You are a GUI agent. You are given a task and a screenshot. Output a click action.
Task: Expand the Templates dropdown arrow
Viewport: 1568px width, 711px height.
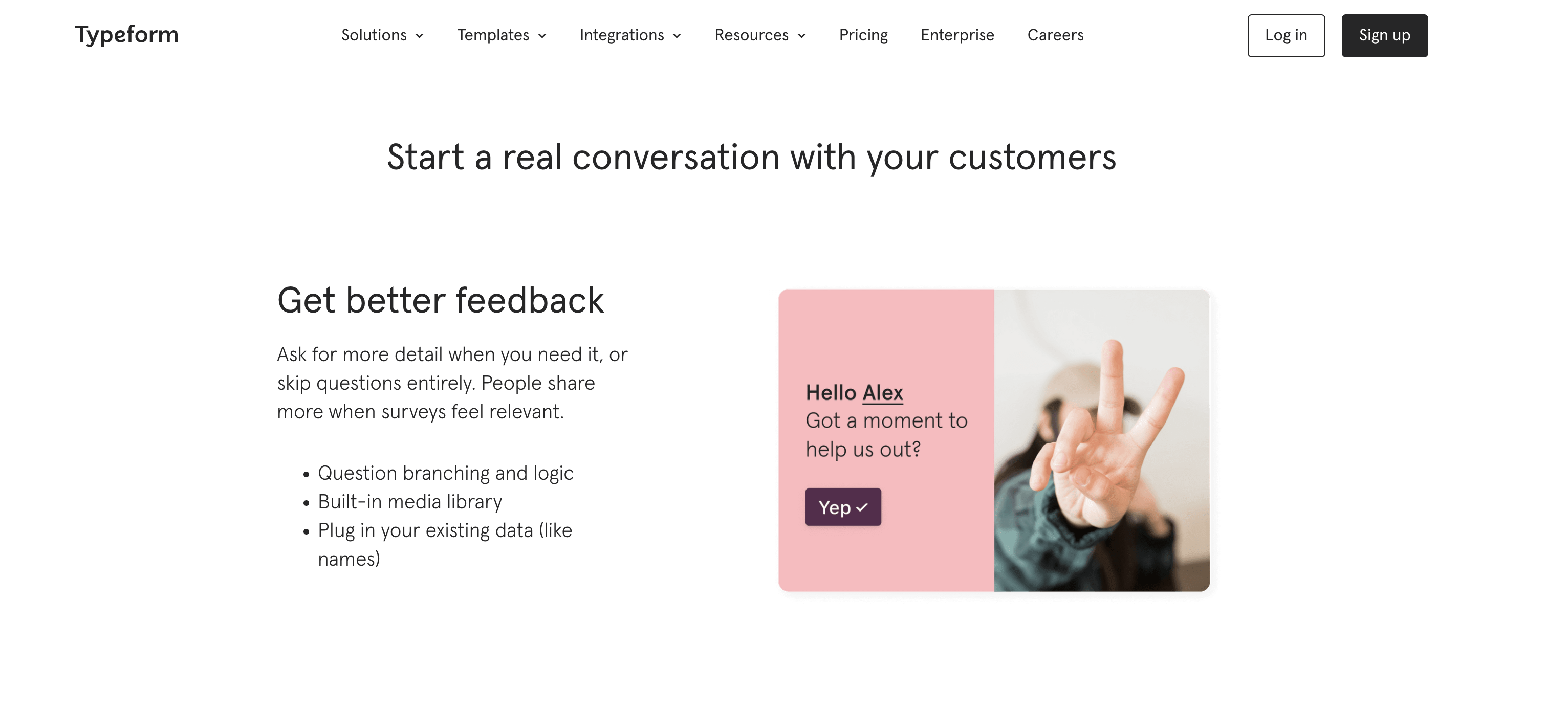pos(542,36)
